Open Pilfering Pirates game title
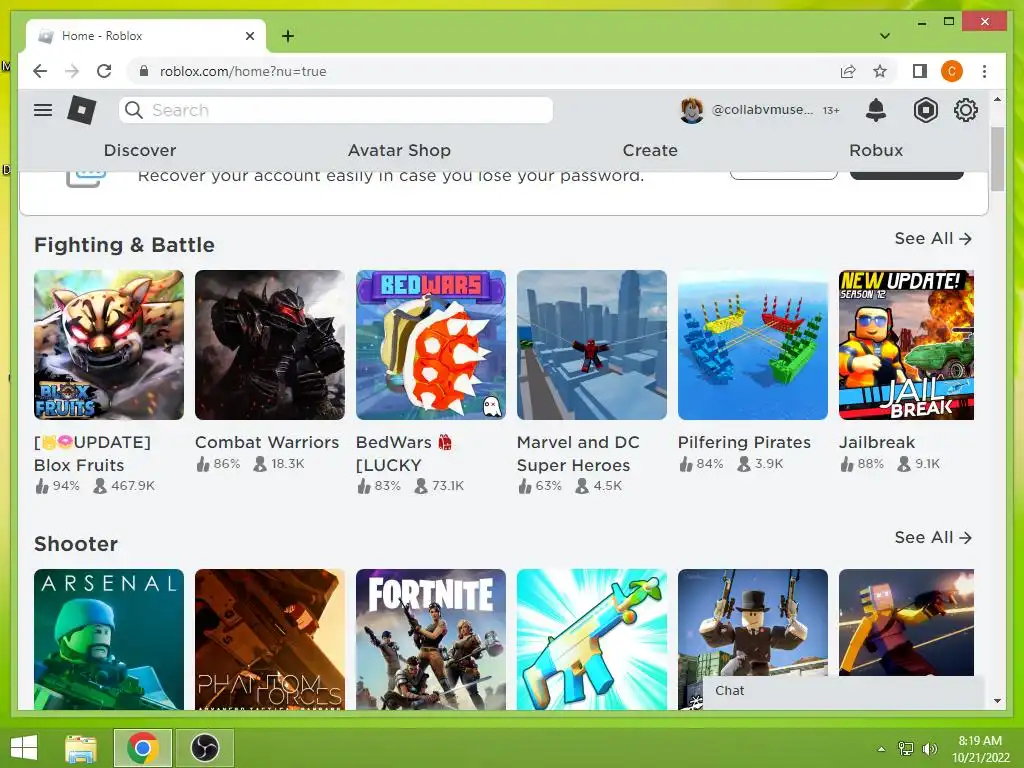The image size is (1024, 768). 744,442
